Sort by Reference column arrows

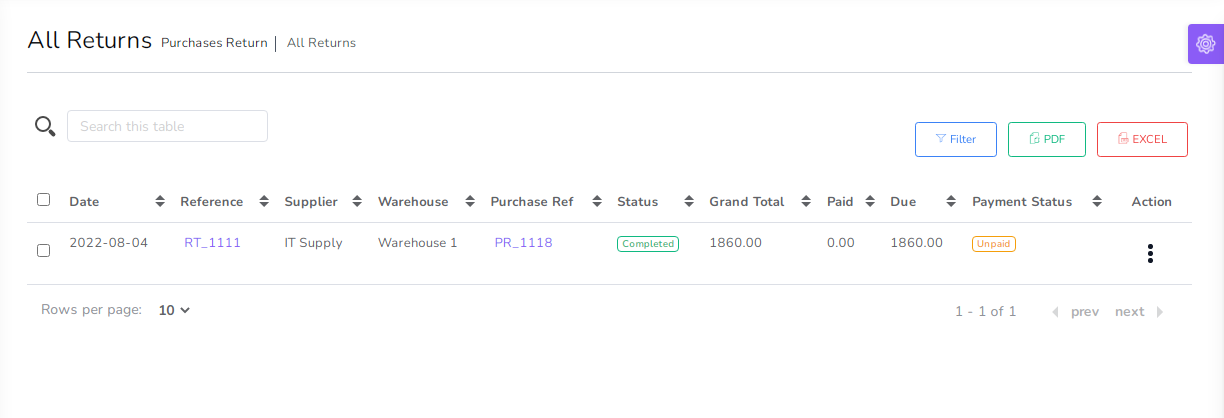pyautogui.click(x=264, y=202)
